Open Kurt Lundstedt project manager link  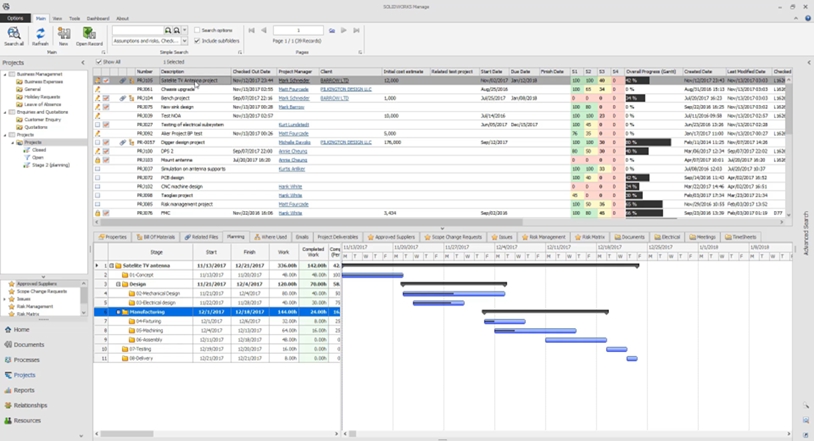(x=294, y=125)
